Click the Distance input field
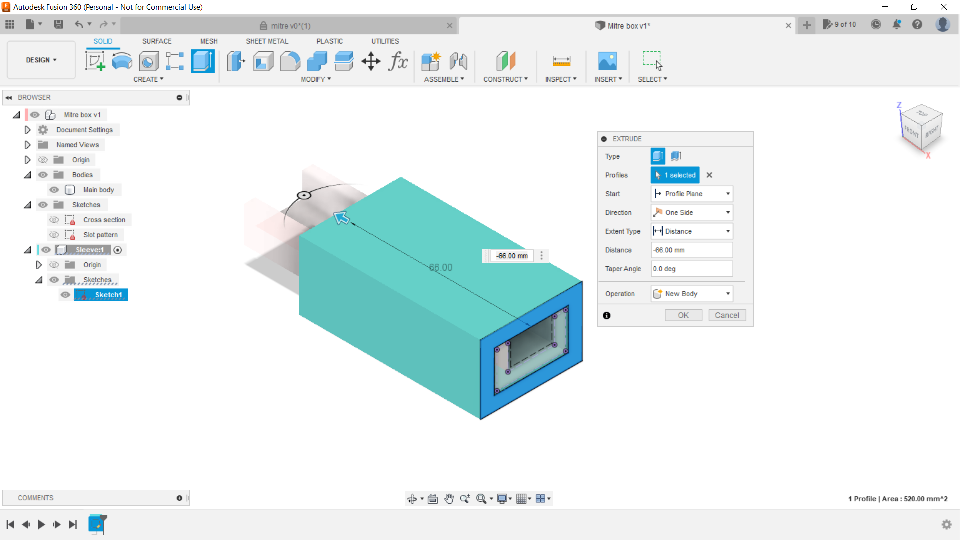960x540 pixels. click(x=691, y=250)
